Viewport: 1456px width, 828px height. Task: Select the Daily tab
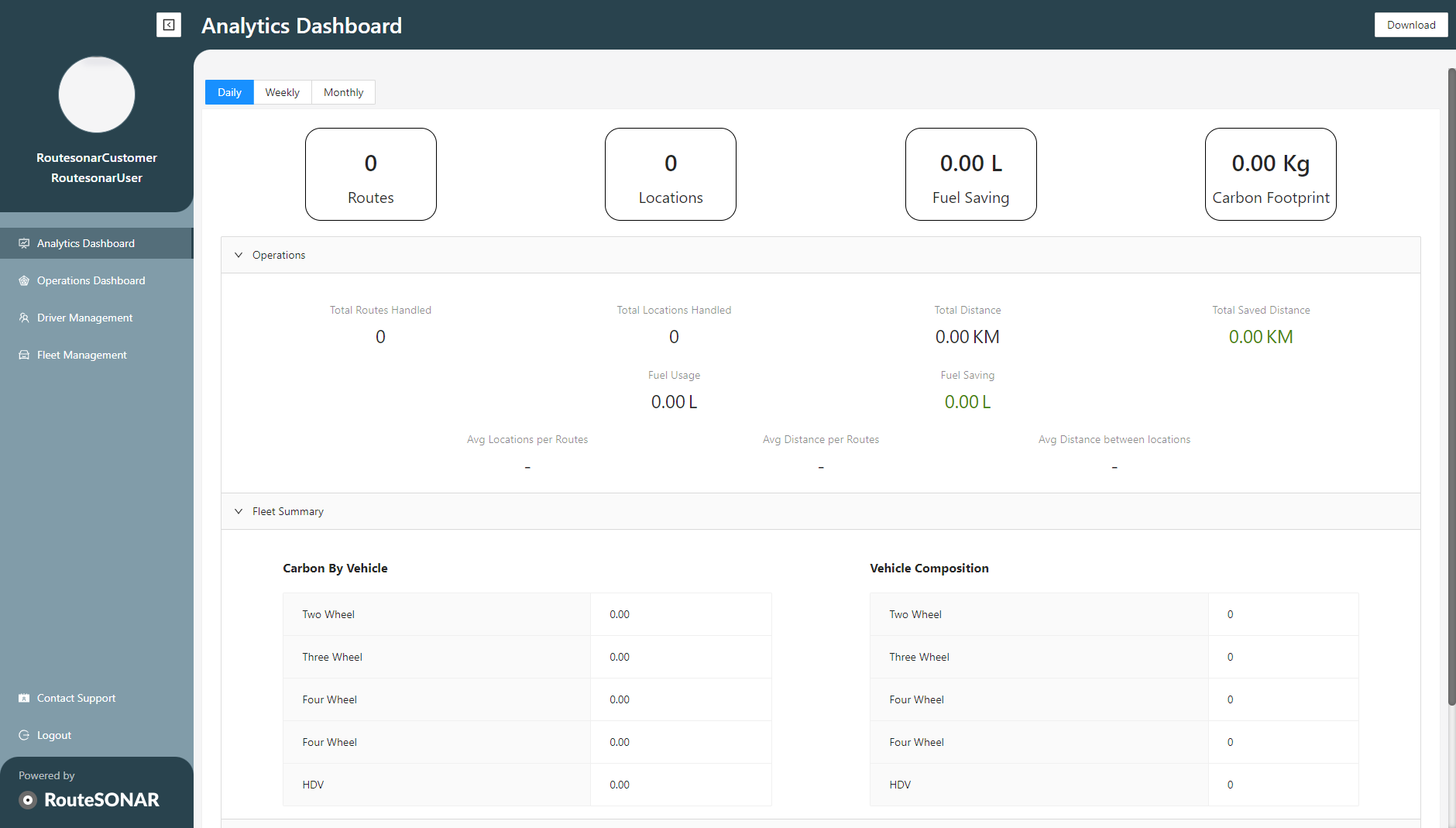point(229,92)
